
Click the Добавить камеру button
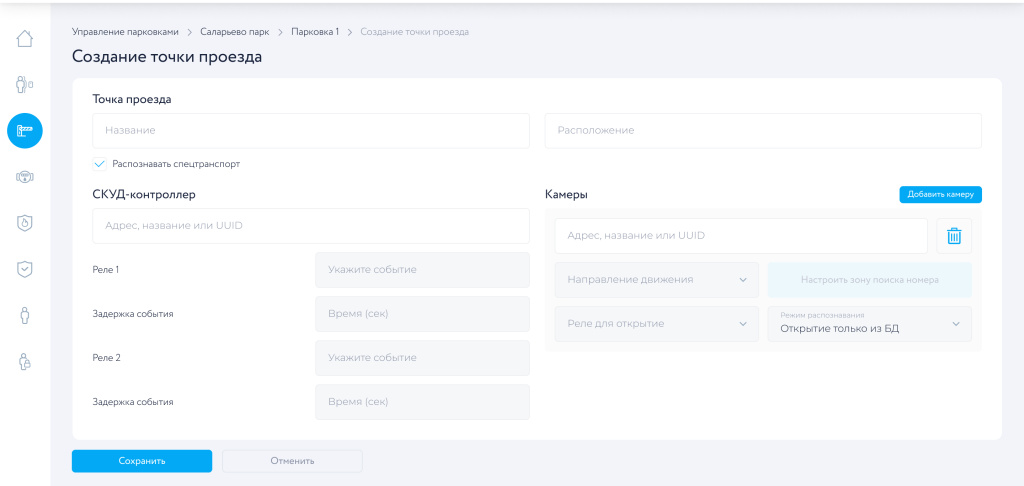pyautogui.click(x=940, y=195)
